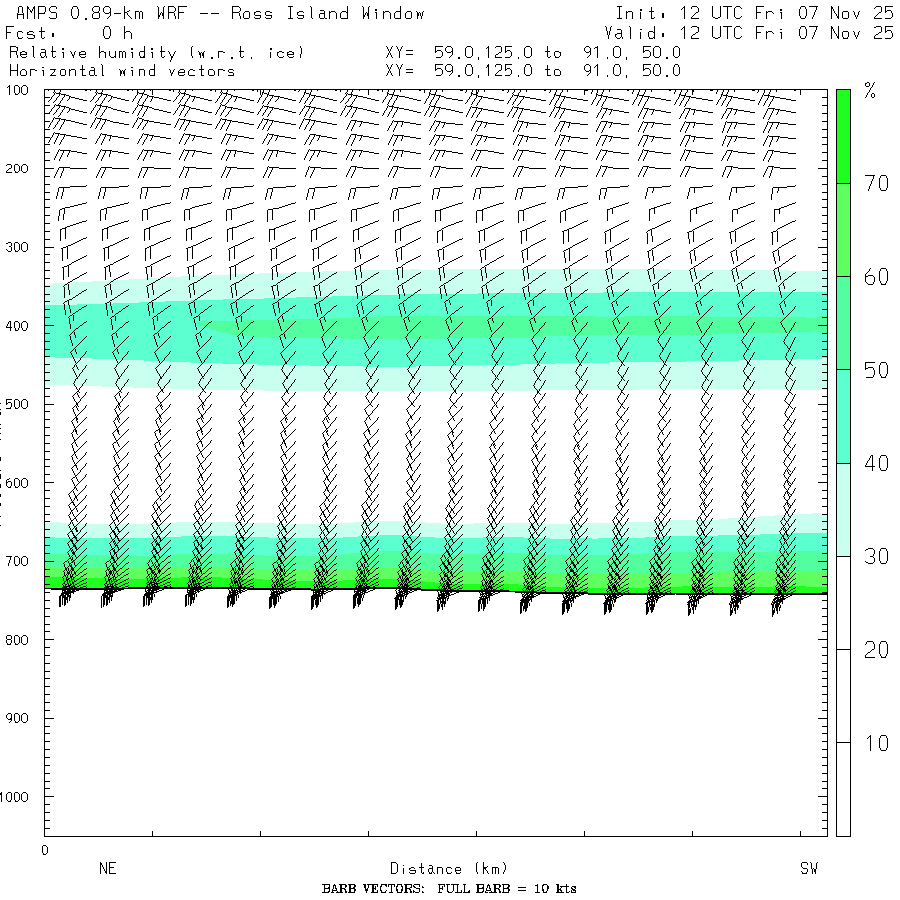Image resolution: width=900 pixels, height=900 pixels.
Task: Click the NE direction label
Action: 108,868
